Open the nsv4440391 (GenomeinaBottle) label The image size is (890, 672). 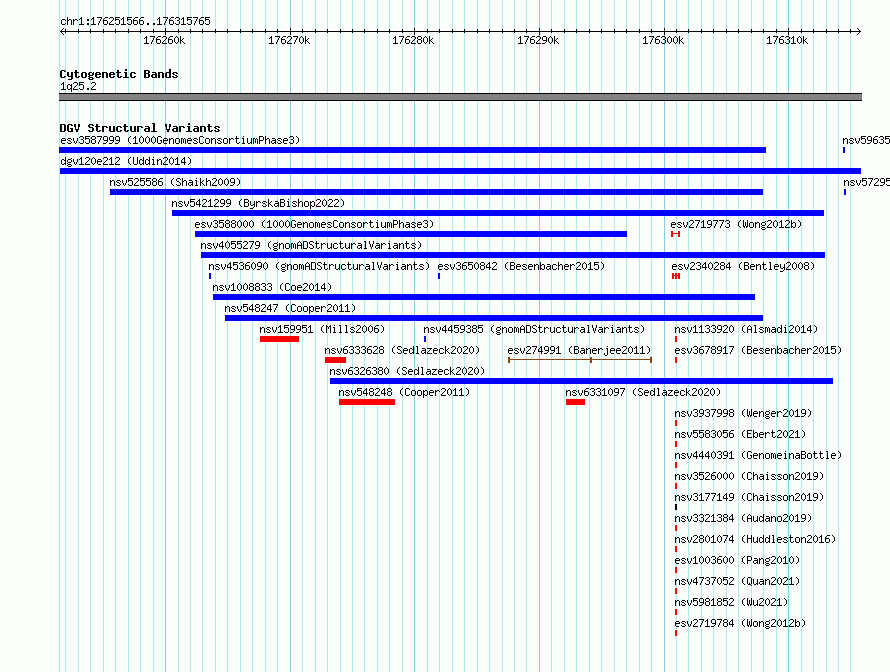coord(758,455)
